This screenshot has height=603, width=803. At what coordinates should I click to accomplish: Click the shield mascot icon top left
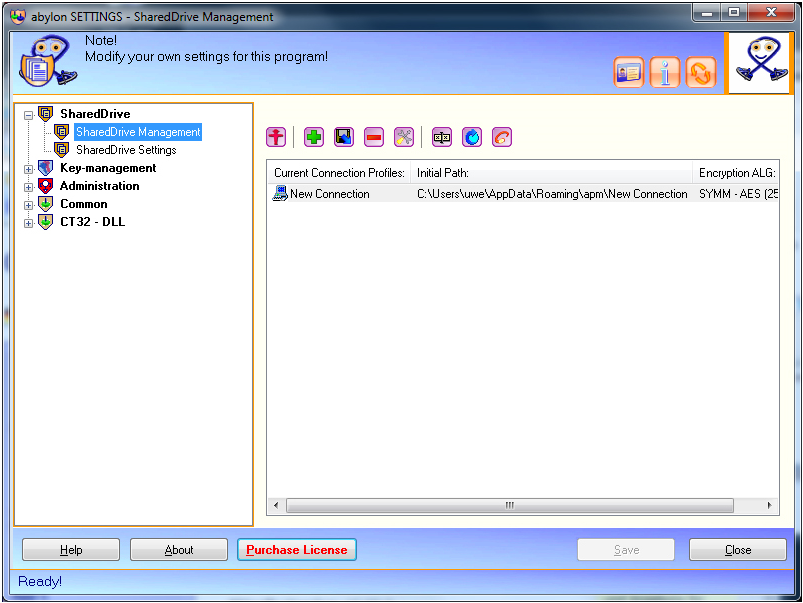47,61
